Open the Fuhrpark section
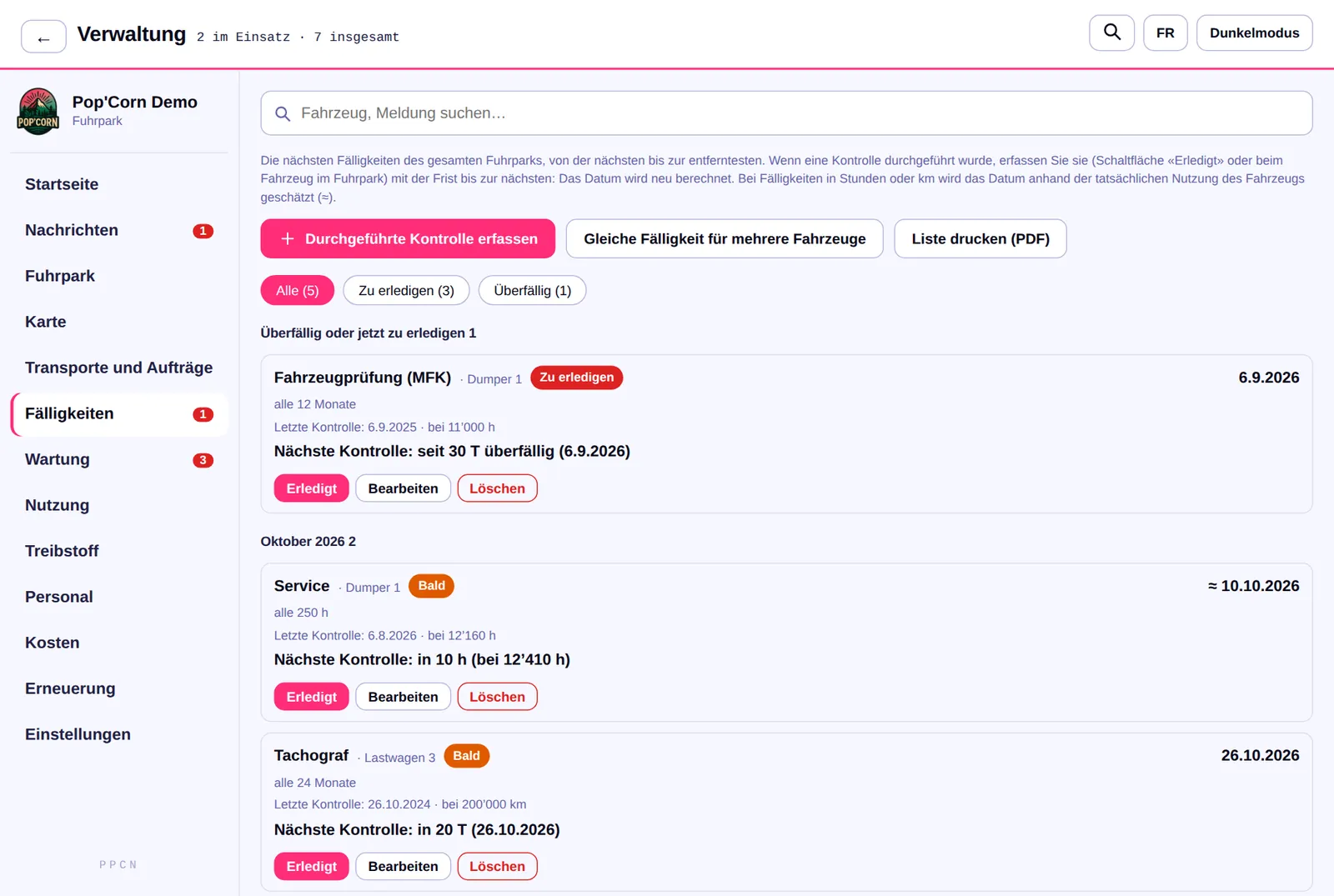 coord(119,276)
